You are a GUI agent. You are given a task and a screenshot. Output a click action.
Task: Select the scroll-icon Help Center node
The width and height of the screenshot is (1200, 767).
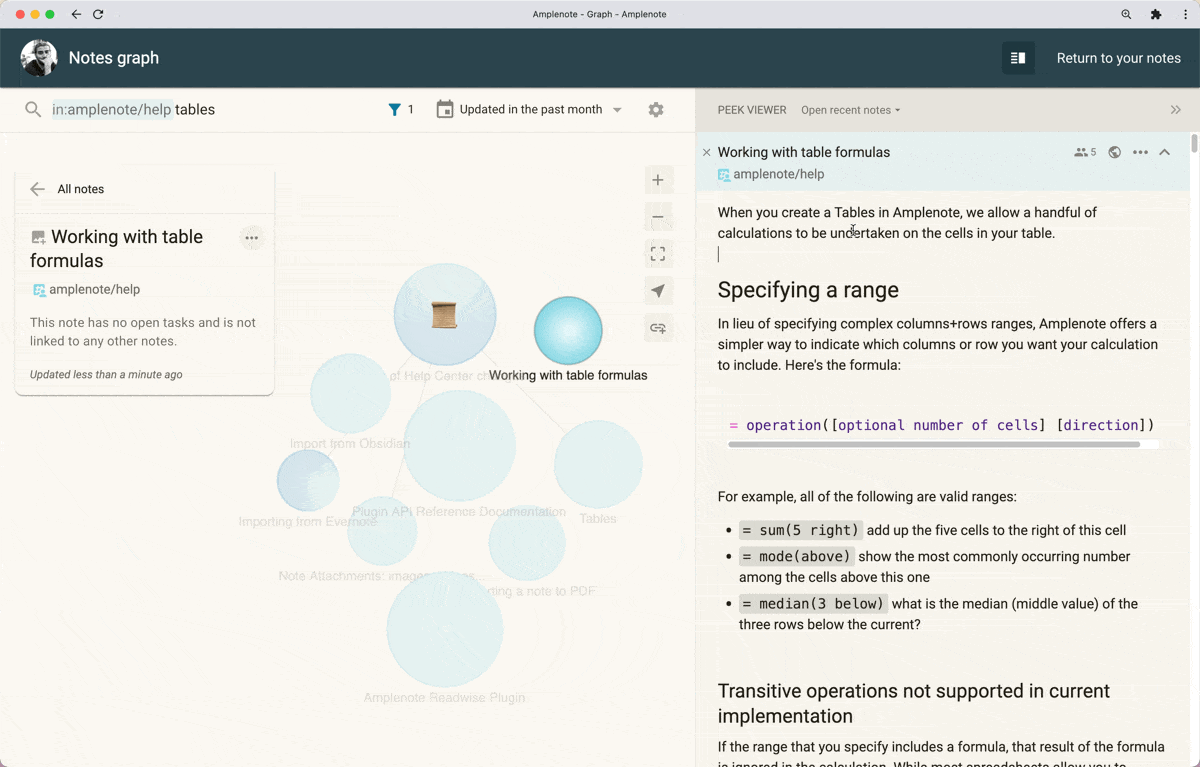pyautogui.click(x=445, y=314)
